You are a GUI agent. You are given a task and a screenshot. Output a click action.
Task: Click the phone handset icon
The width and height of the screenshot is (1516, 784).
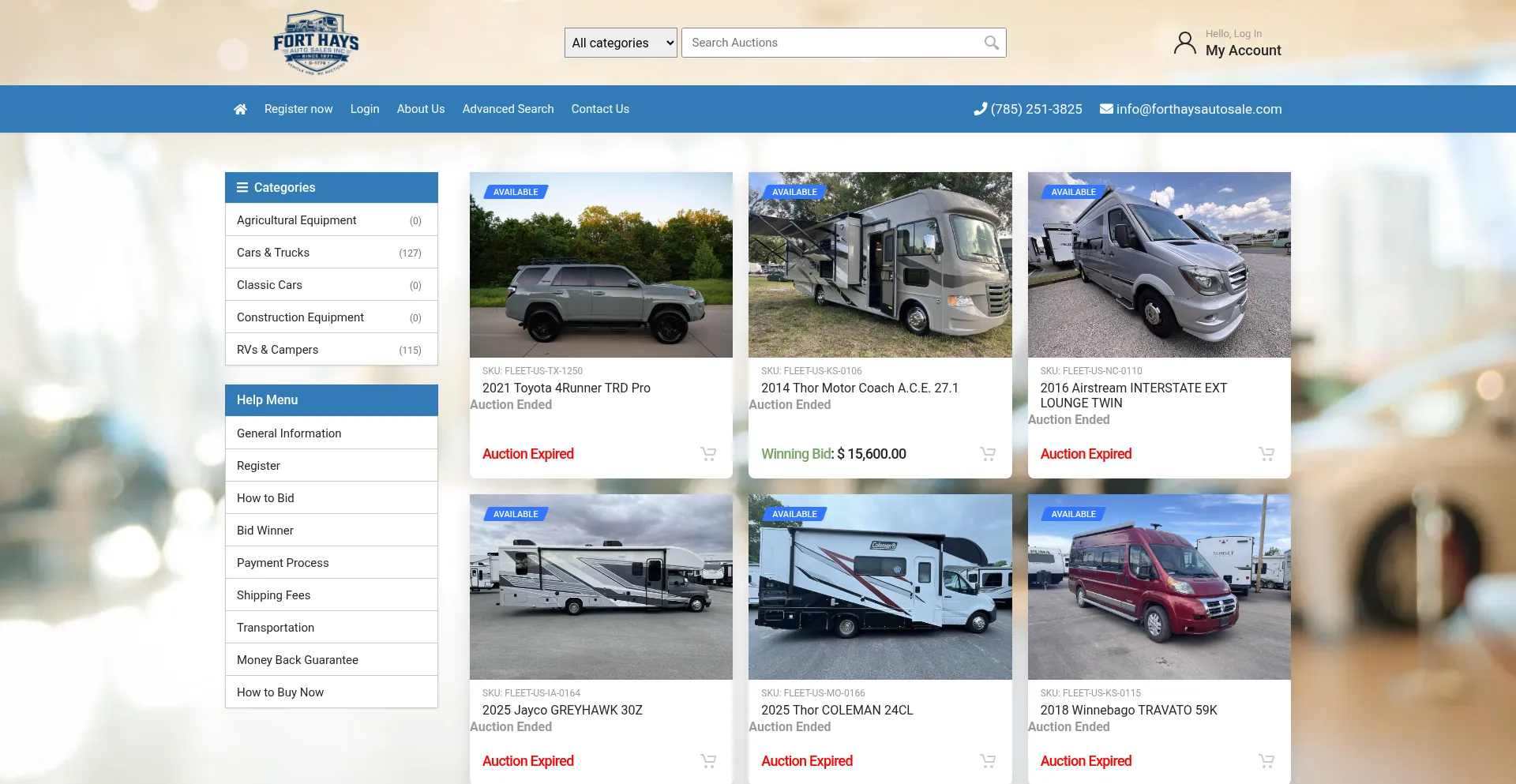pos(980,109)
